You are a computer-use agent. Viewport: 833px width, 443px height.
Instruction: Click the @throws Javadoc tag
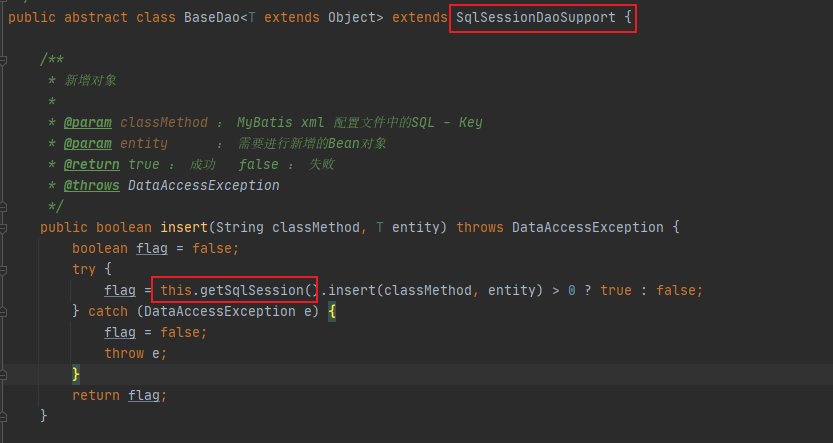pos(92,185)
